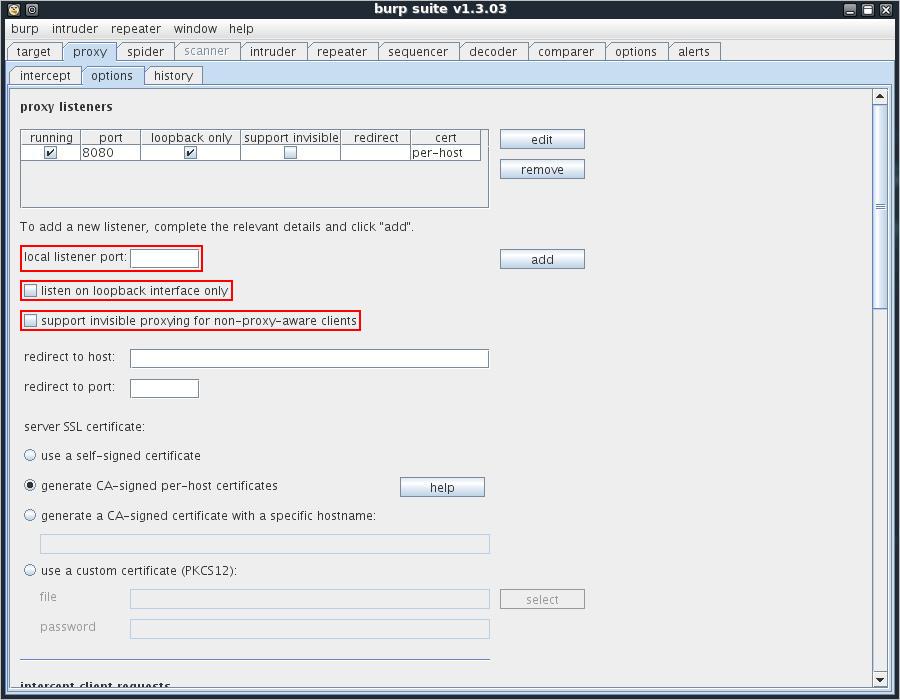Open the comparer tab
The height and width of the screenshot is (700, 900).
click(566, 52)
